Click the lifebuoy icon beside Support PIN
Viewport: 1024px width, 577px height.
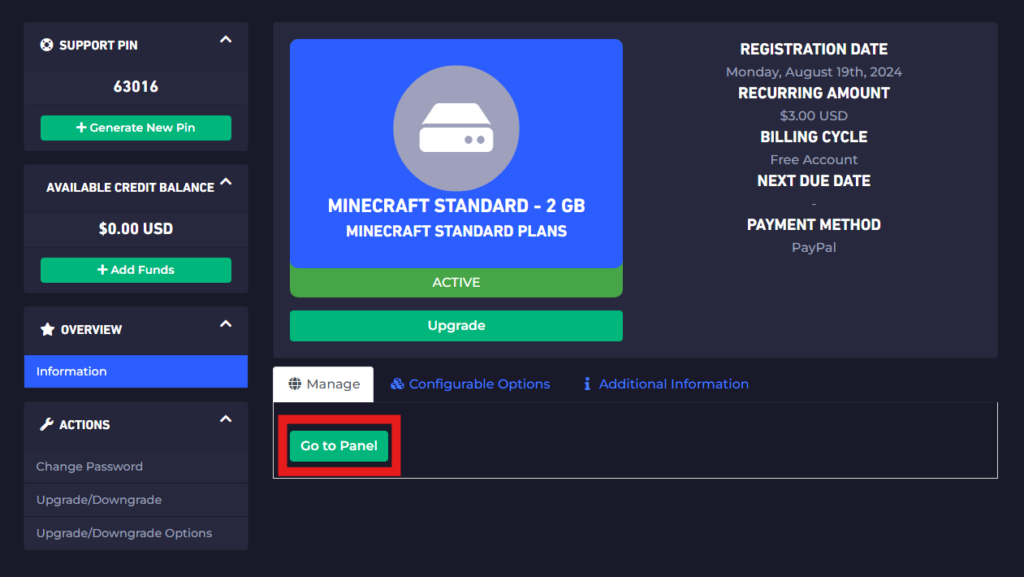pyautogui.click(x=46, y=45)
